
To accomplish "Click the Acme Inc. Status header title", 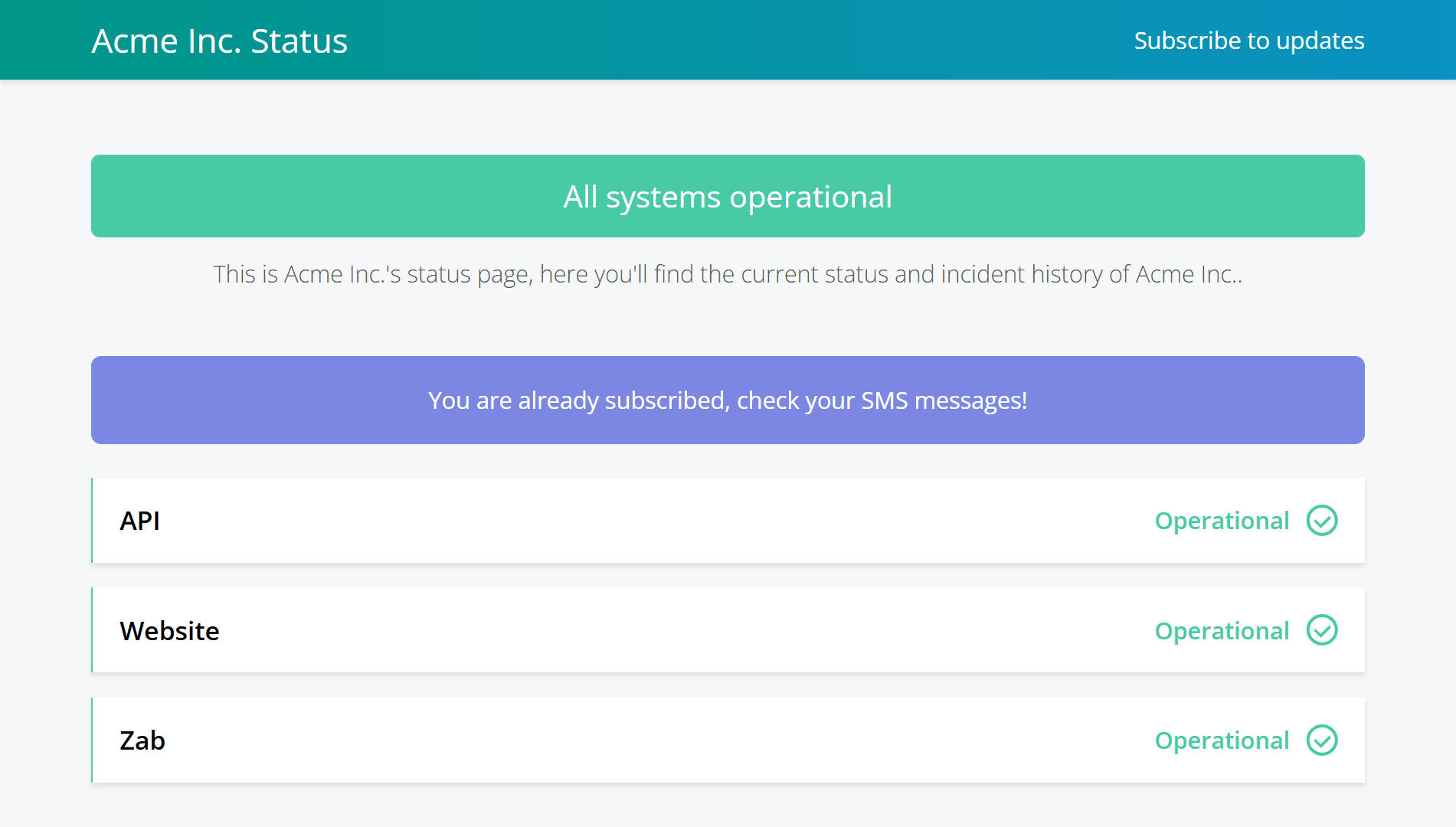I will (x=219, y=40).
